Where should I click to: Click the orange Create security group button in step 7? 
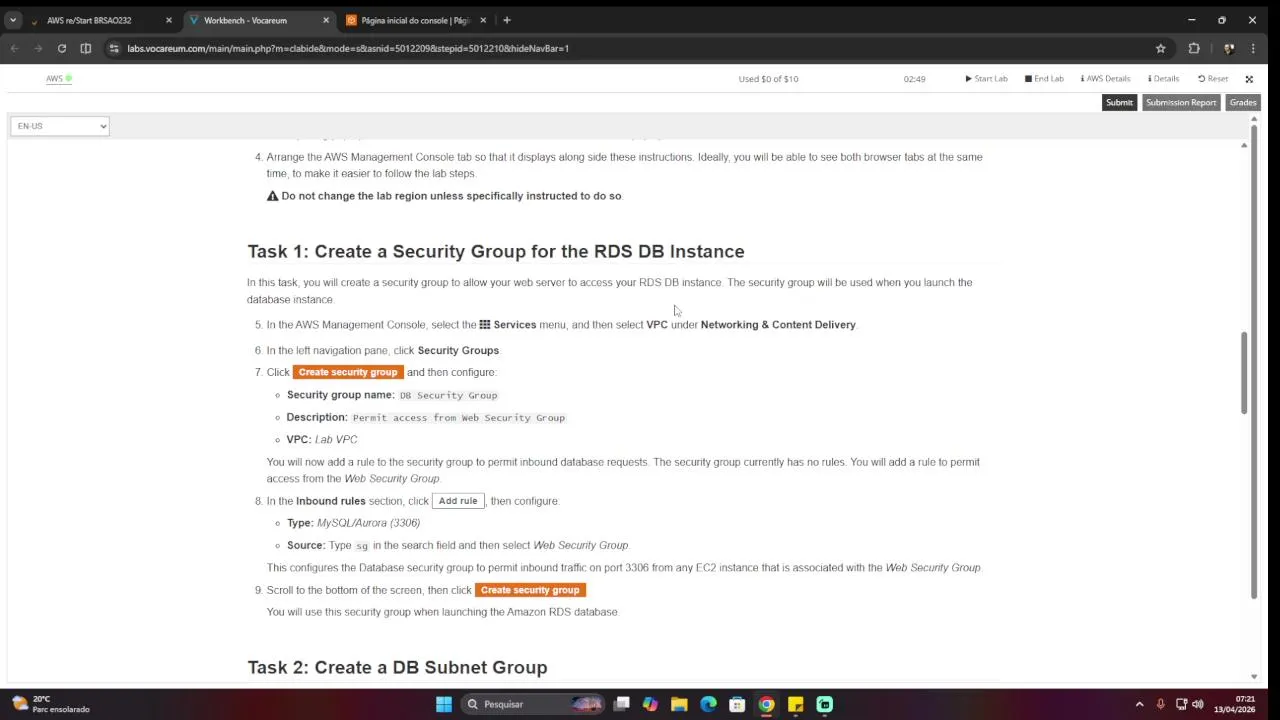[x=348, y=372]
